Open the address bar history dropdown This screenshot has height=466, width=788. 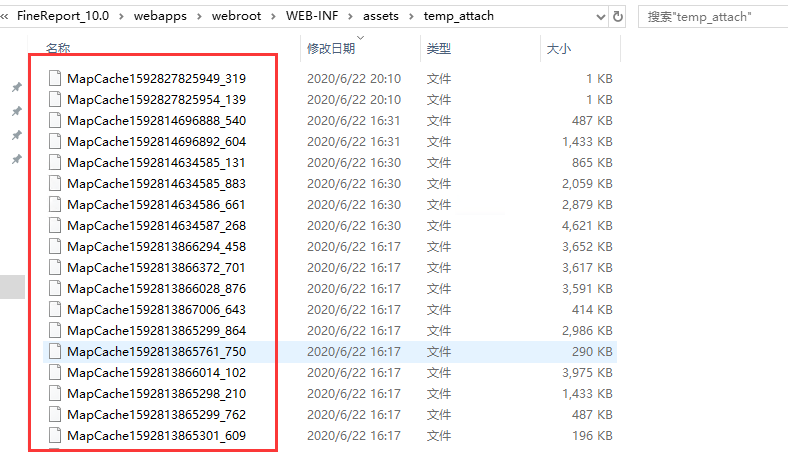pos(601,17)
